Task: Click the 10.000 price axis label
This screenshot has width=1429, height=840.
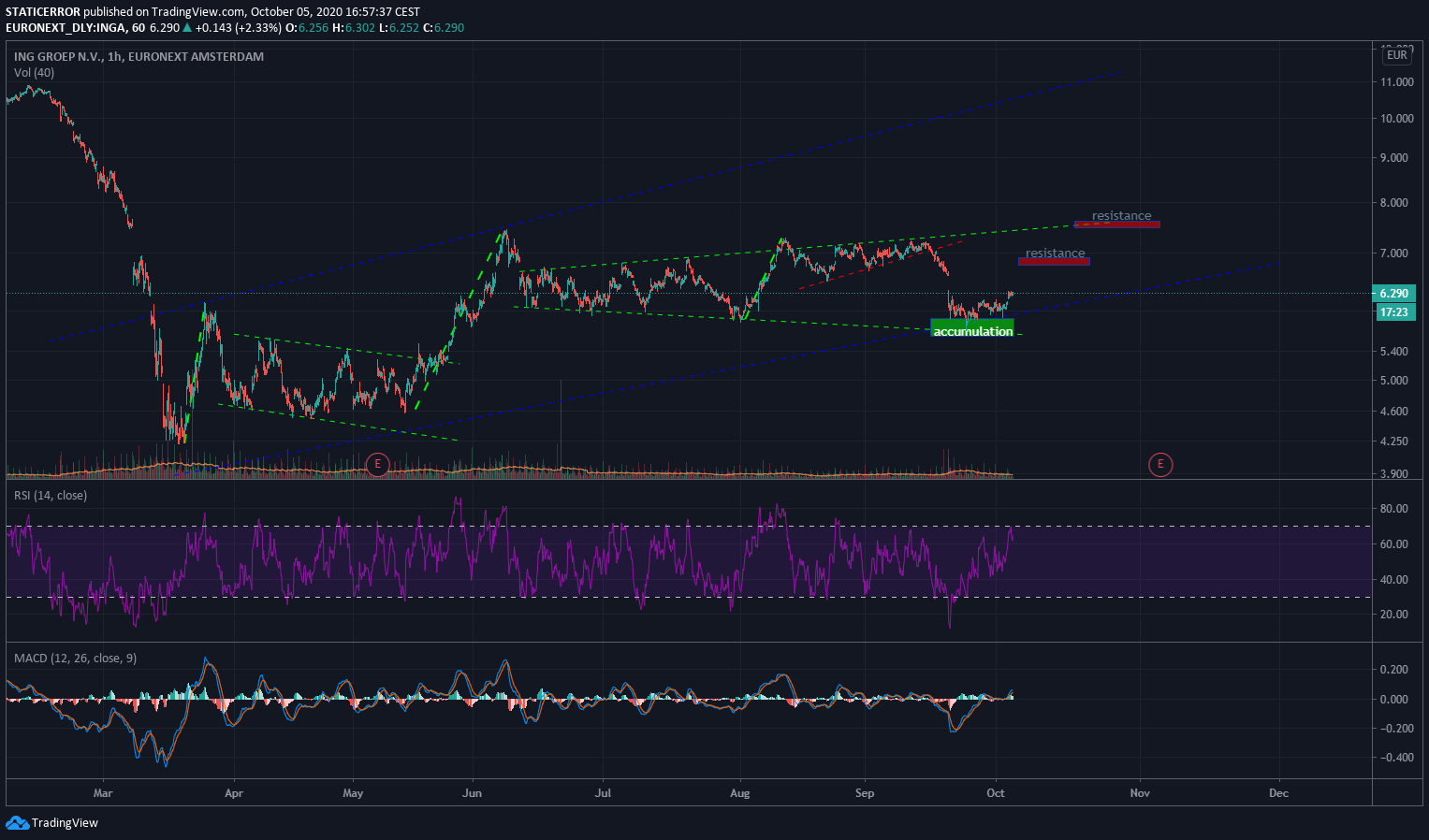Action: (x=1396, y=119)
